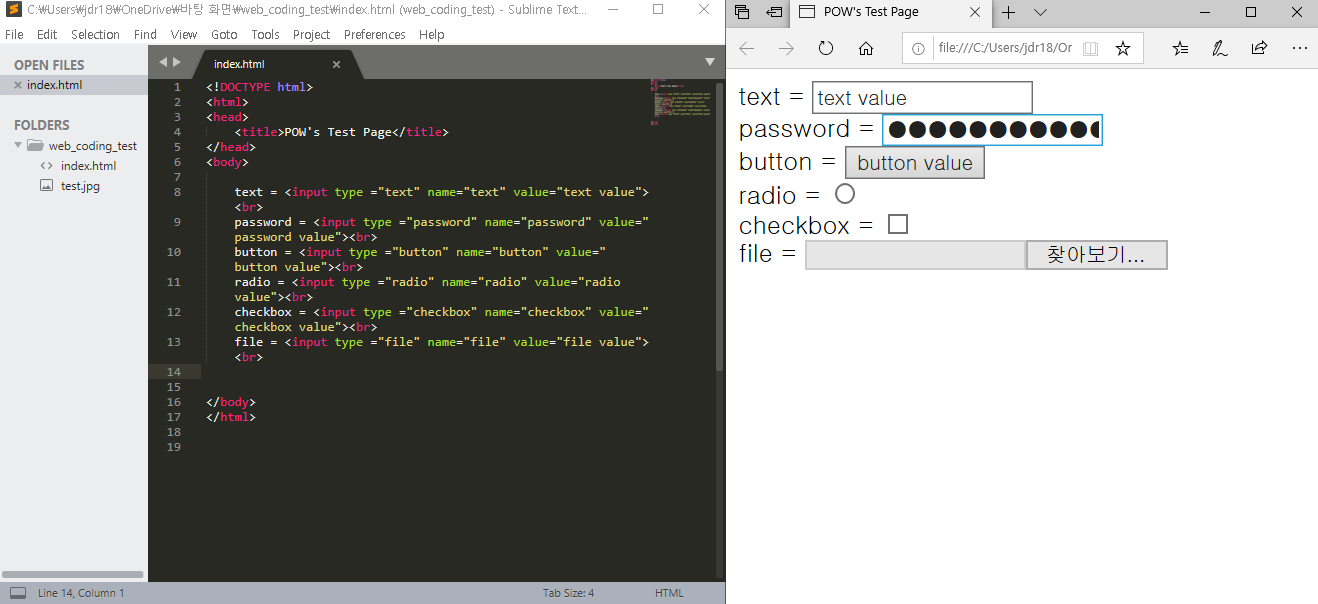The width and height of the screenshot is (1318, 604).
Task: Click the text value input field
Action: click(x=922, y=98)
